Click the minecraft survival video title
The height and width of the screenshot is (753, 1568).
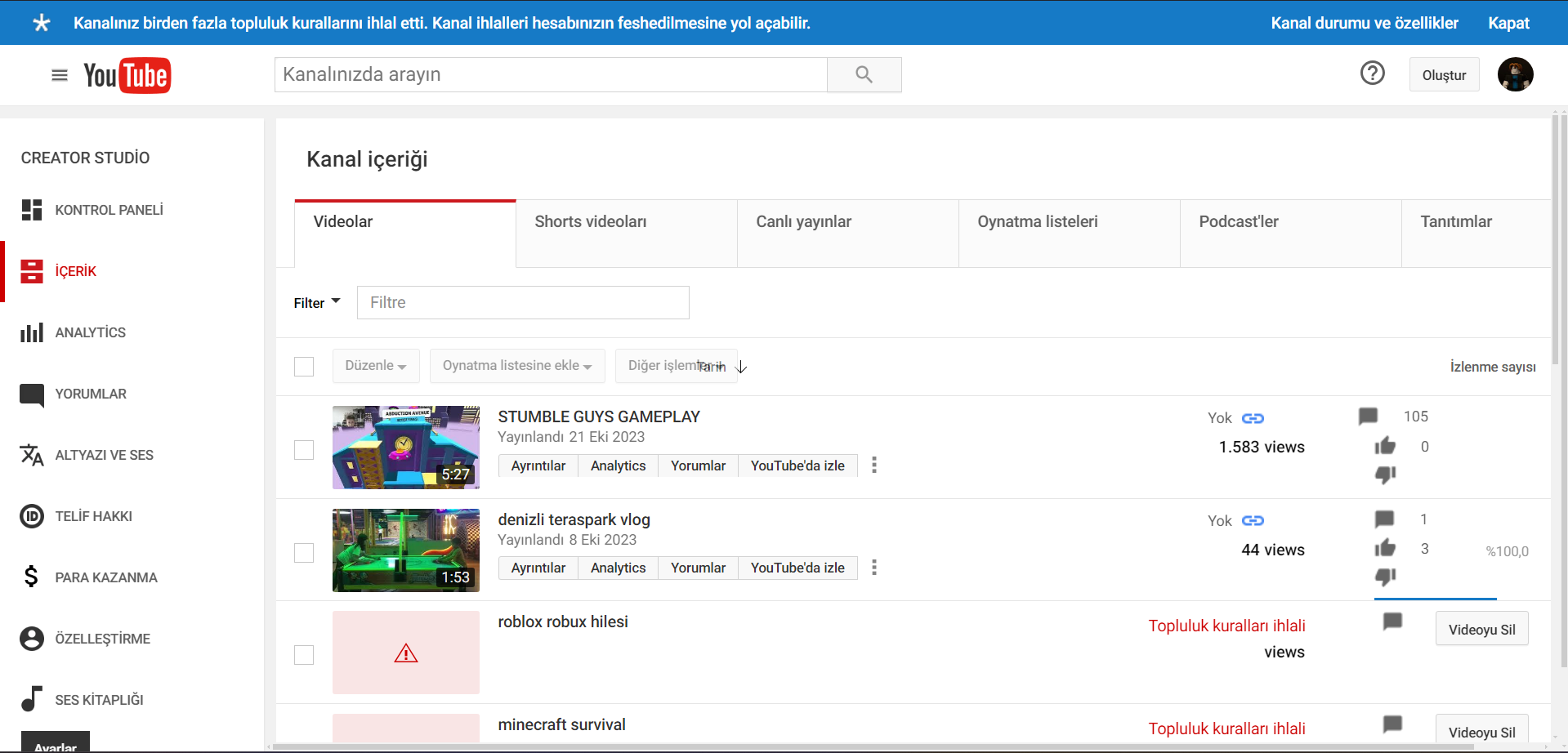tap(562, 724)
